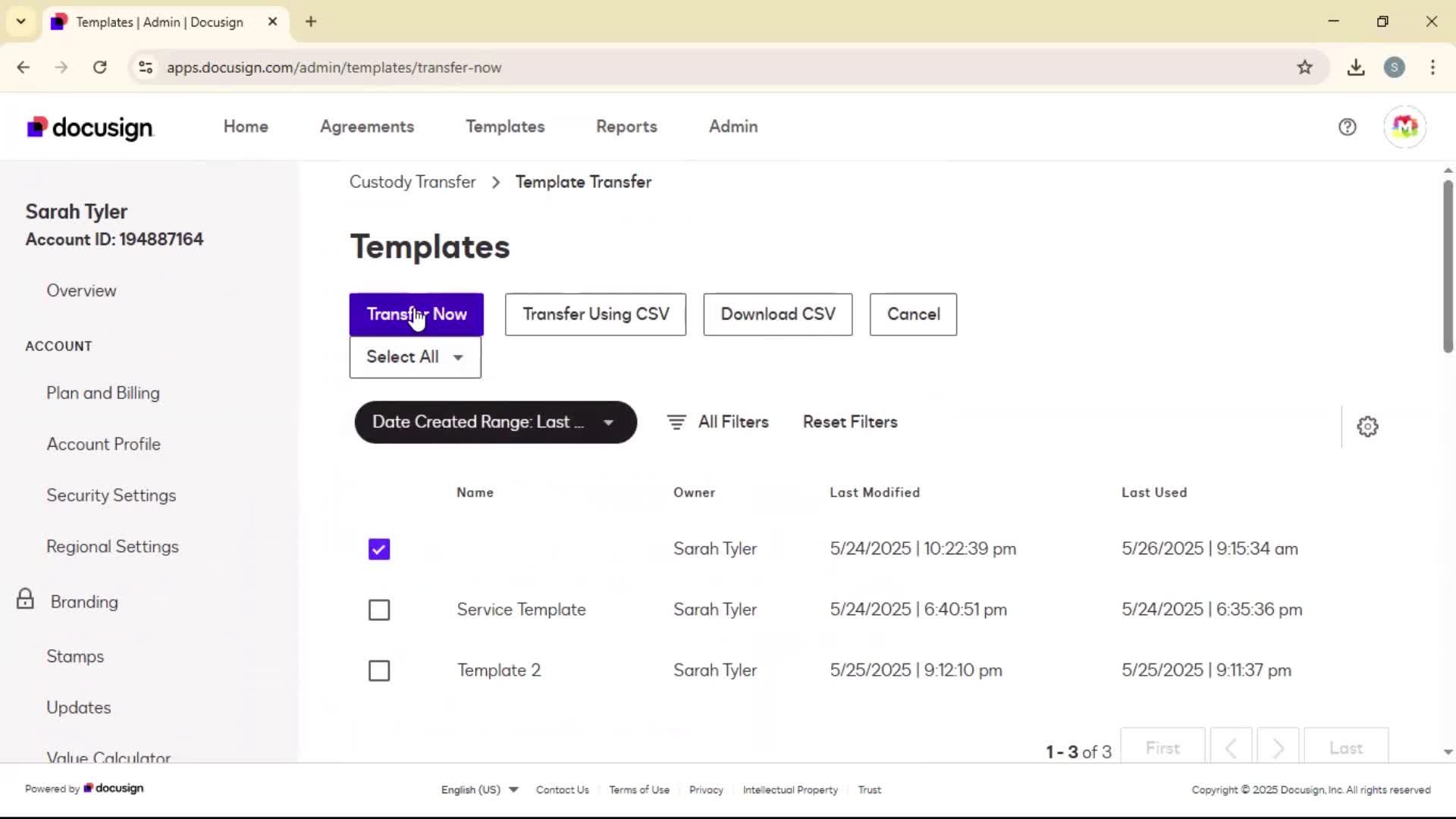Click the scrollbar down arrow
The image size is (1456, 819).
point(1448,752)
